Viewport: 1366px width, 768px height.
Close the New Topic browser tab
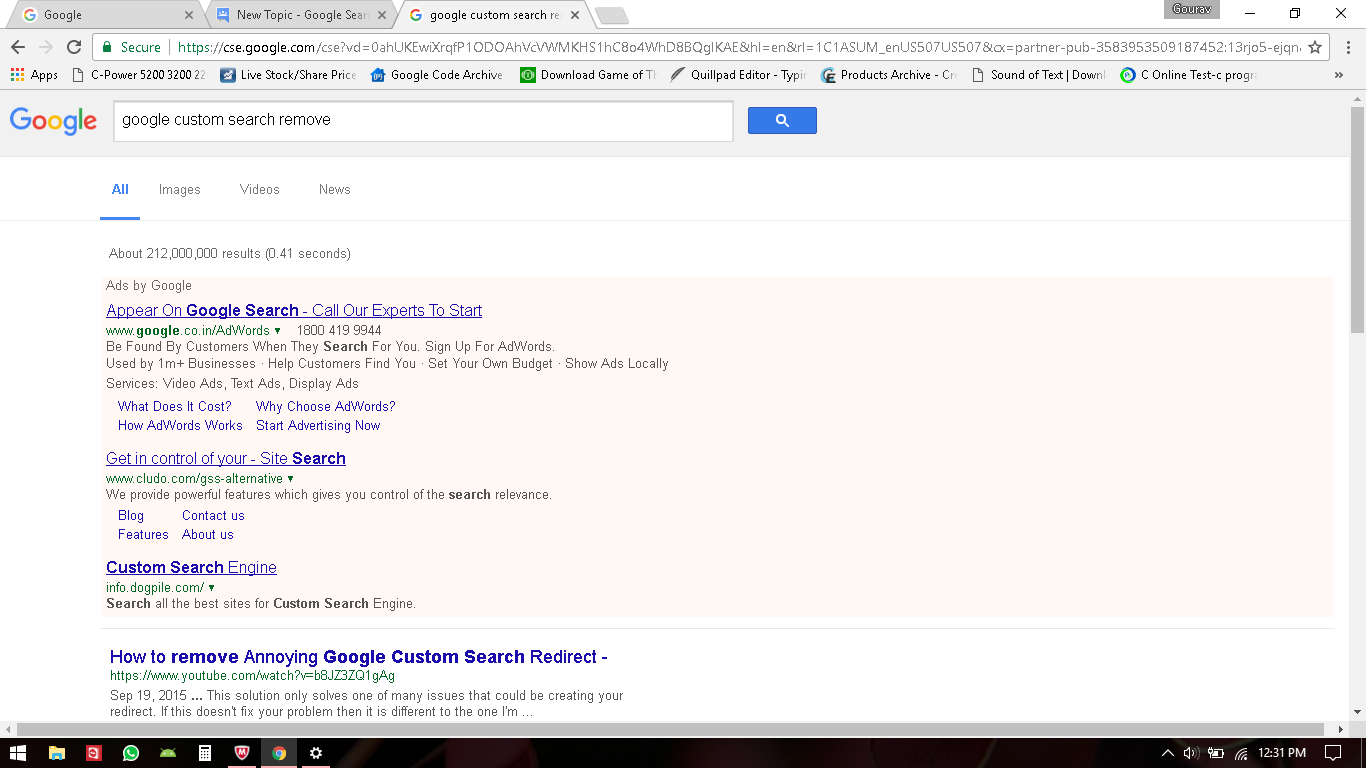coord(381,15)
